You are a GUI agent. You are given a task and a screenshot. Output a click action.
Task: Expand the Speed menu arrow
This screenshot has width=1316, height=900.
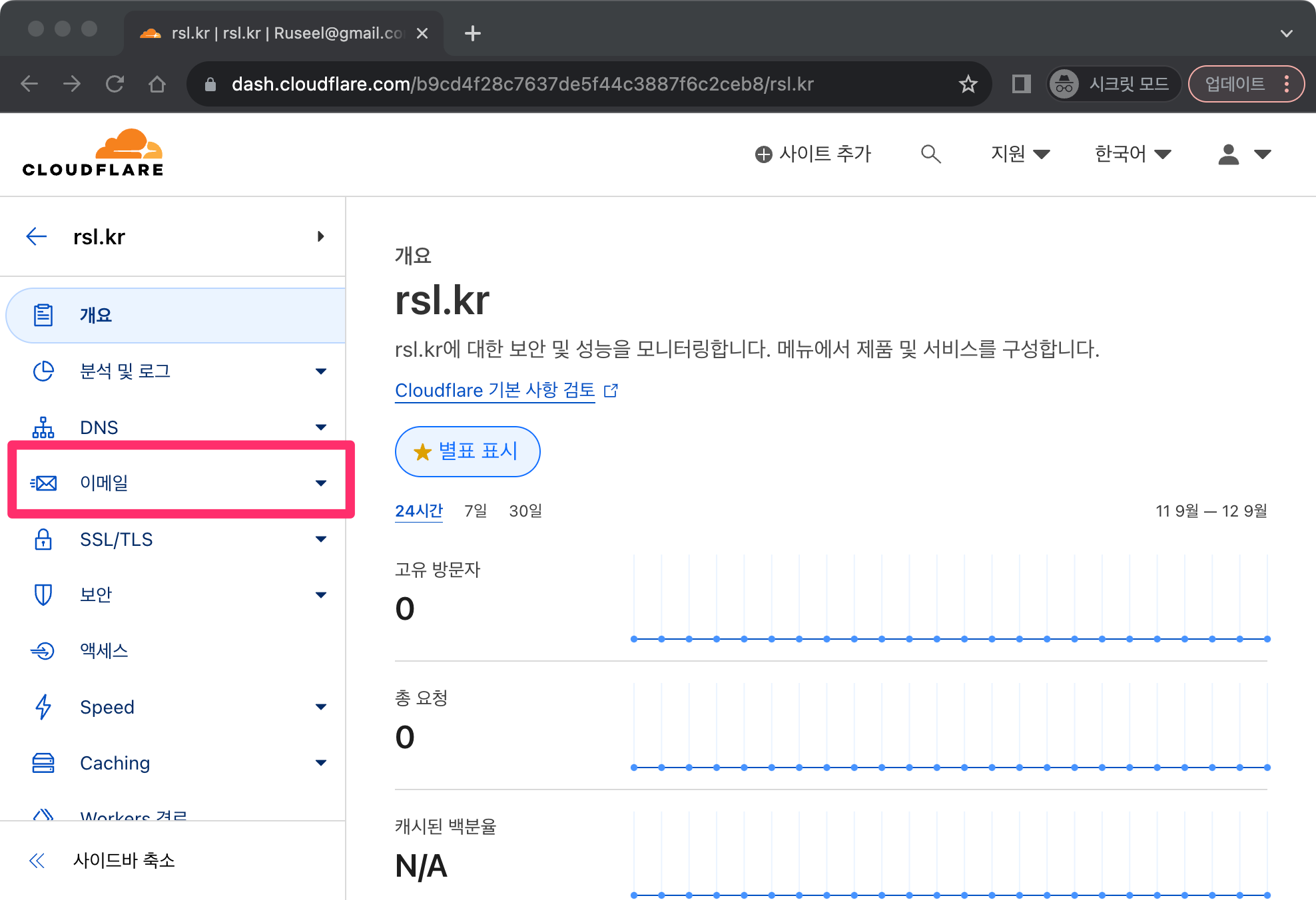coord(321,707)
